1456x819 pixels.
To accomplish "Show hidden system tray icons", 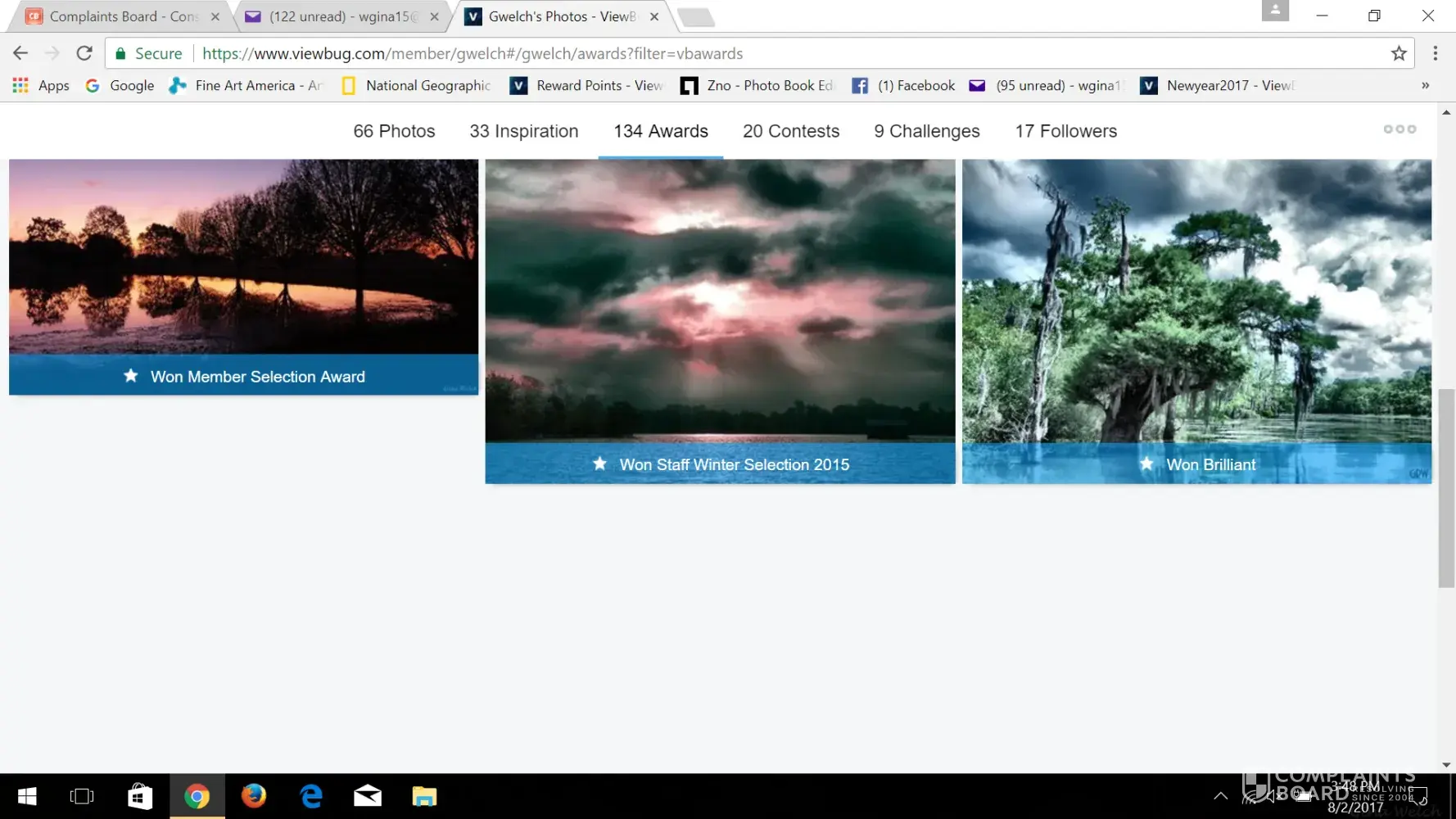I will [1220, 795].
